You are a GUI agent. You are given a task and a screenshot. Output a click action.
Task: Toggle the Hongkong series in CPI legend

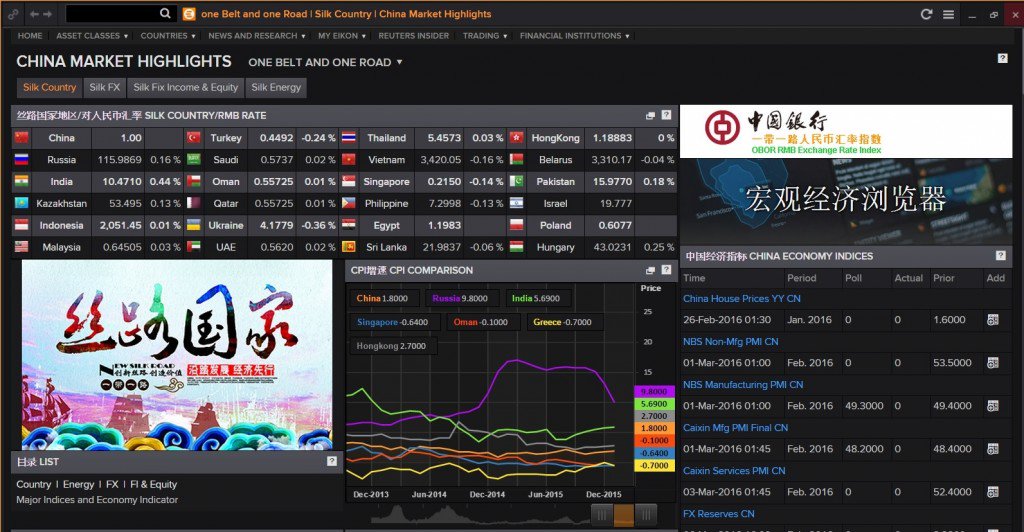point(391,346)
